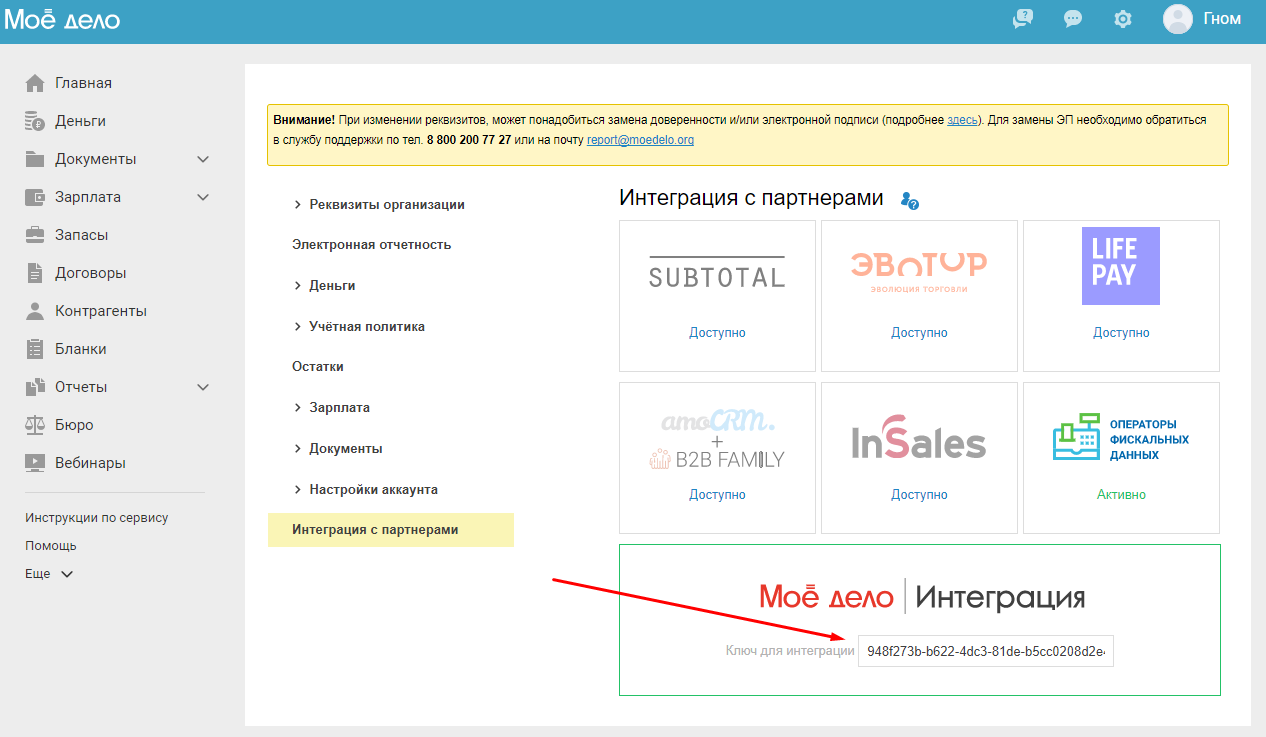Click the Бланки clipboard icon in the sidebar

coord(35,349)
